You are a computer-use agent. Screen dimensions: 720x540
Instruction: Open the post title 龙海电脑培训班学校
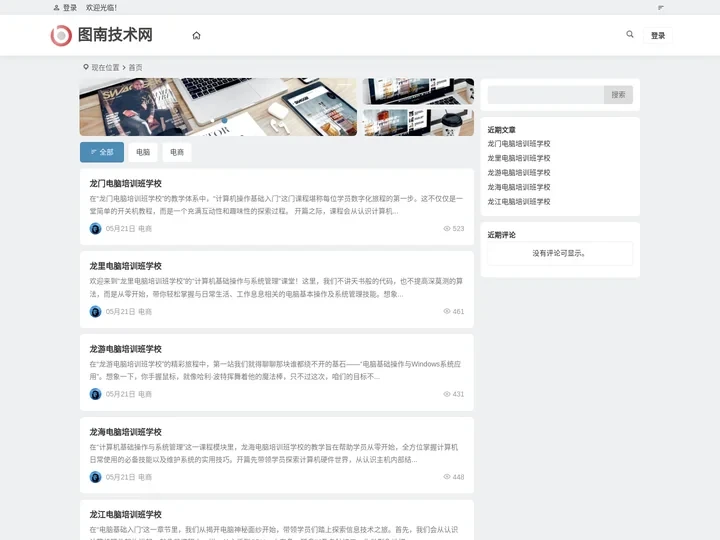(x=125, y=432)
